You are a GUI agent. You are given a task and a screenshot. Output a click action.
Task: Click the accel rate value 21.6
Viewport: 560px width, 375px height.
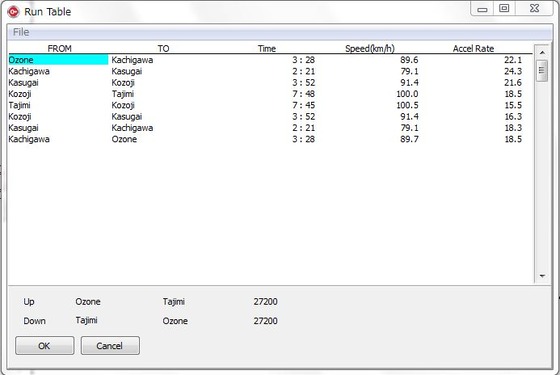513,82
